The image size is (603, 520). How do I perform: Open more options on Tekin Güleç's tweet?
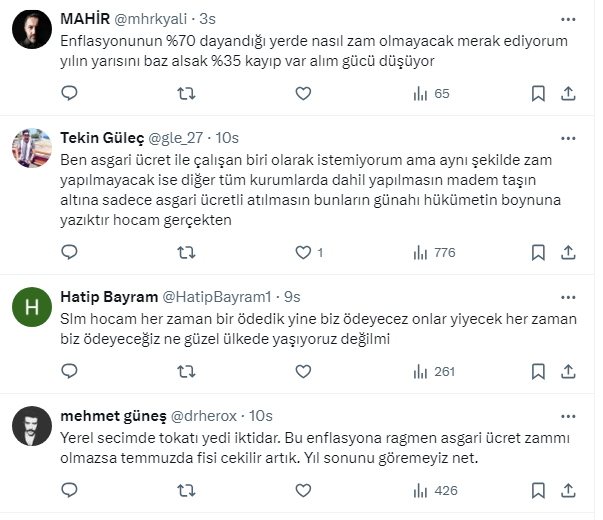pyautogui.click(x=568, y=137)
